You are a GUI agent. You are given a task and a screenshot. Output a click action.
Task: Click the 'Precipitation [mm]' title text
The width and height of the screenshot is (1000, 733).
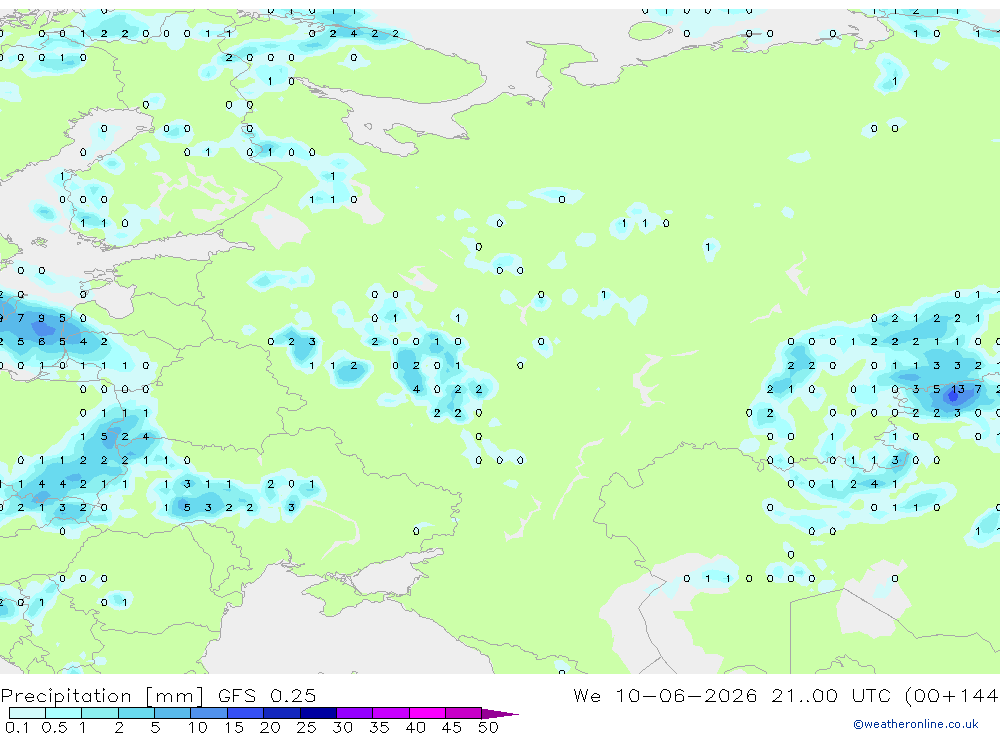(102, 695)
